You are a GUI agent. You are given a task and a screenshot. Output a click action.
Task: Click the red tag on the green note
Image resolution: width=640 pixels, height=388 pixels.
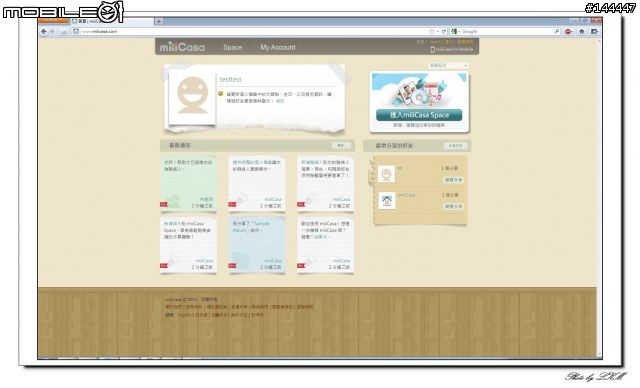164,204
